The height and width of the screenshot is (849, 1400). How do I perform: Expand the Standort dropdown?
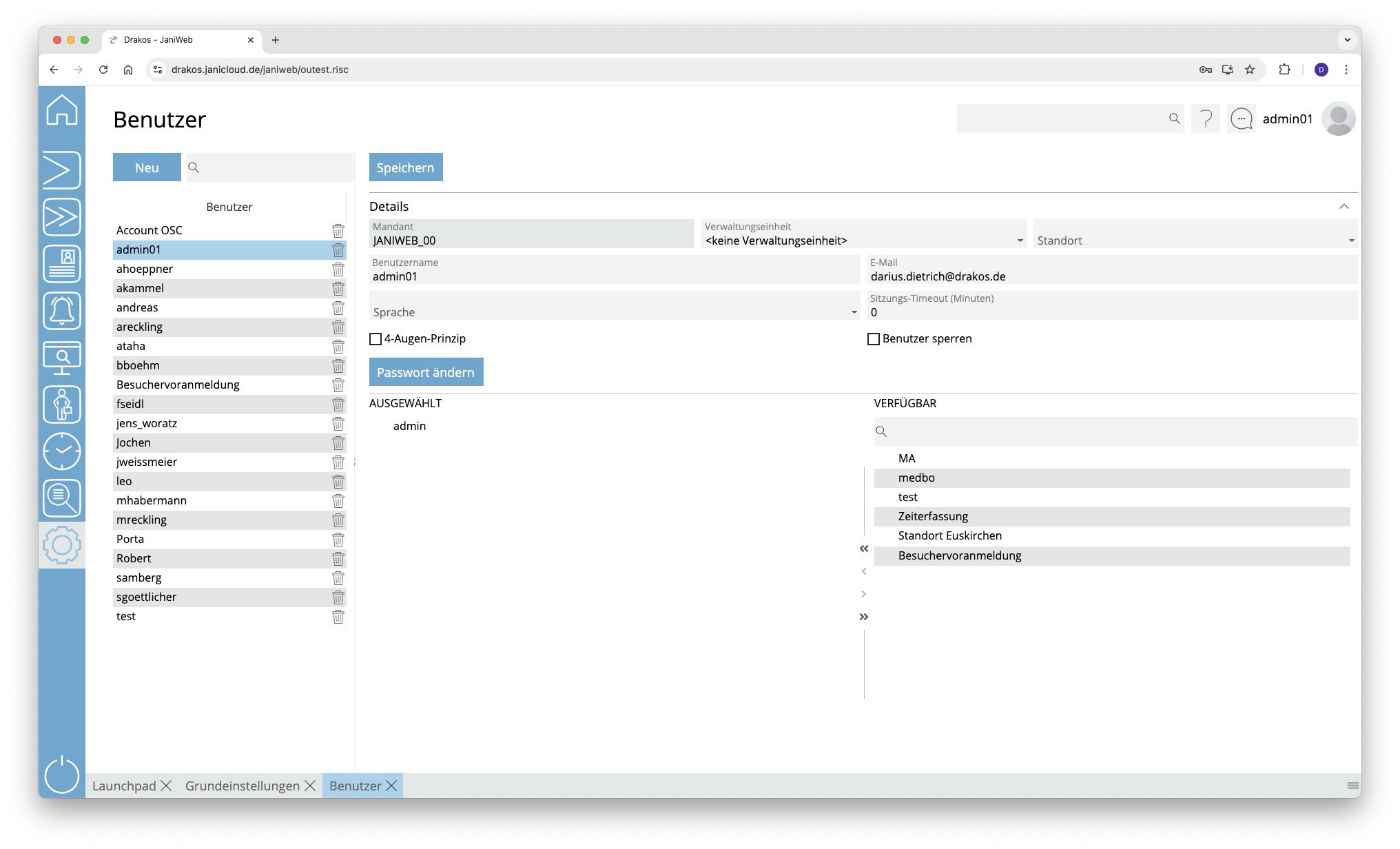pyautogui.click(x=1195, y=241)
